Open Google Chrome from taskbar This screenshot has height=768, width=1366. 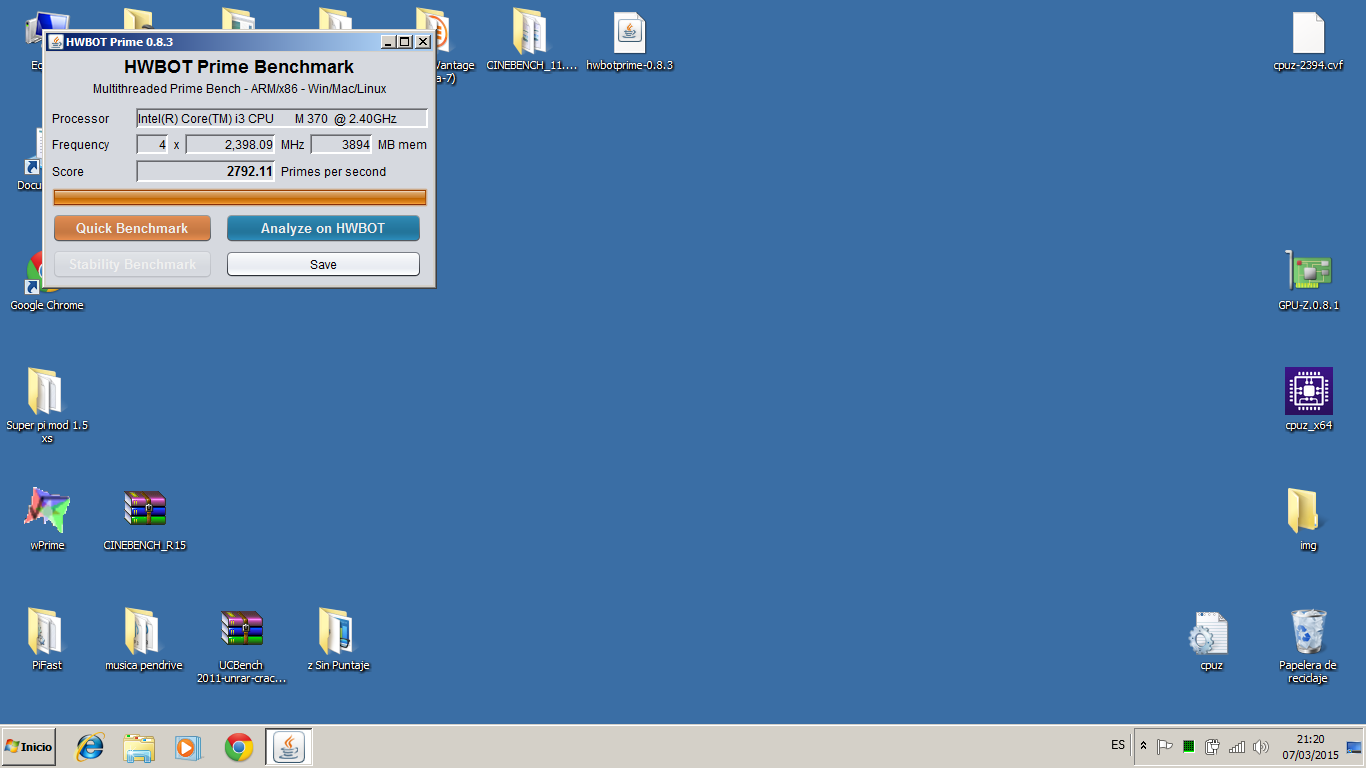239,747
